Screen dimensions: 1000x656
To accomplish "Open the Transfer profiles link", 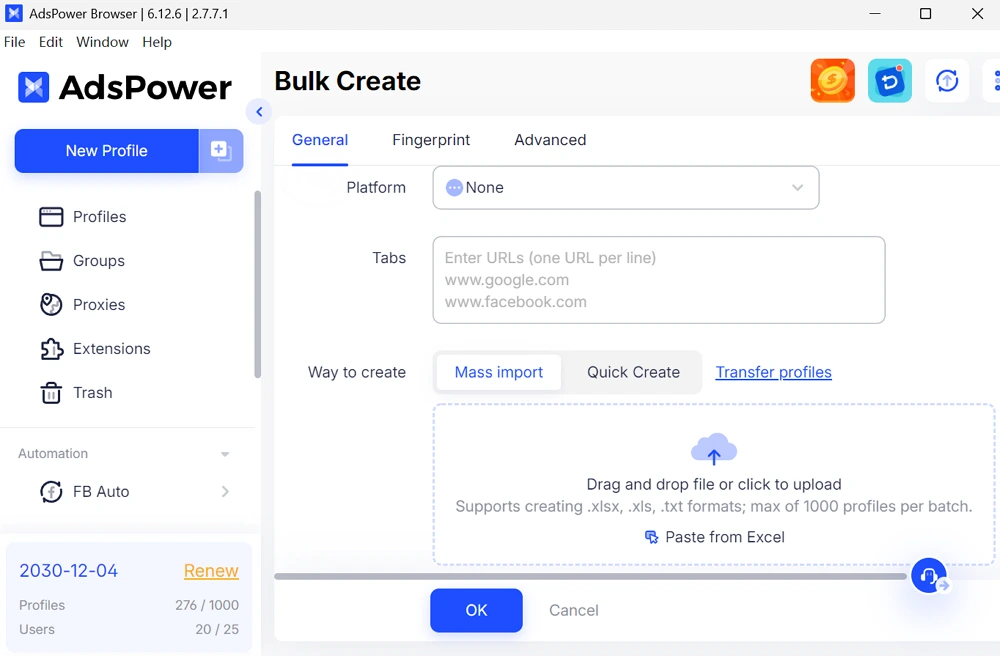I will point(774,372).
